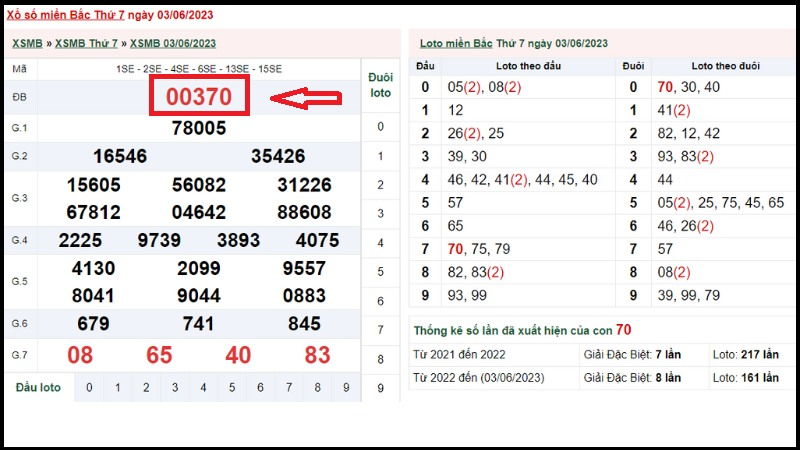Click 'Giải Đặc Biệt: 7 lần' statistic
800x450 pixels.
632,355
